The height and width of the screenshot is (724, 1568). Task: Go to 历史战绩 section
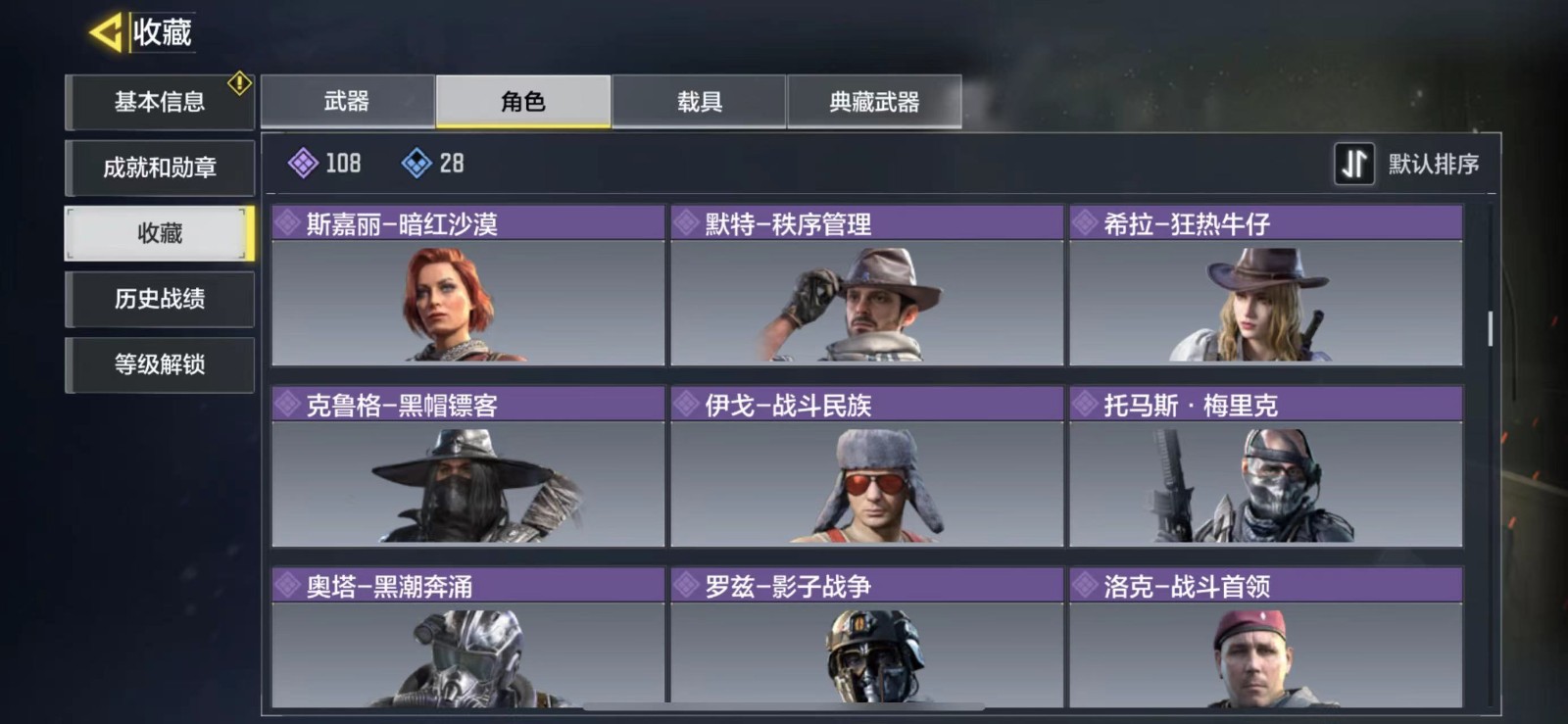tap(160, 299)
